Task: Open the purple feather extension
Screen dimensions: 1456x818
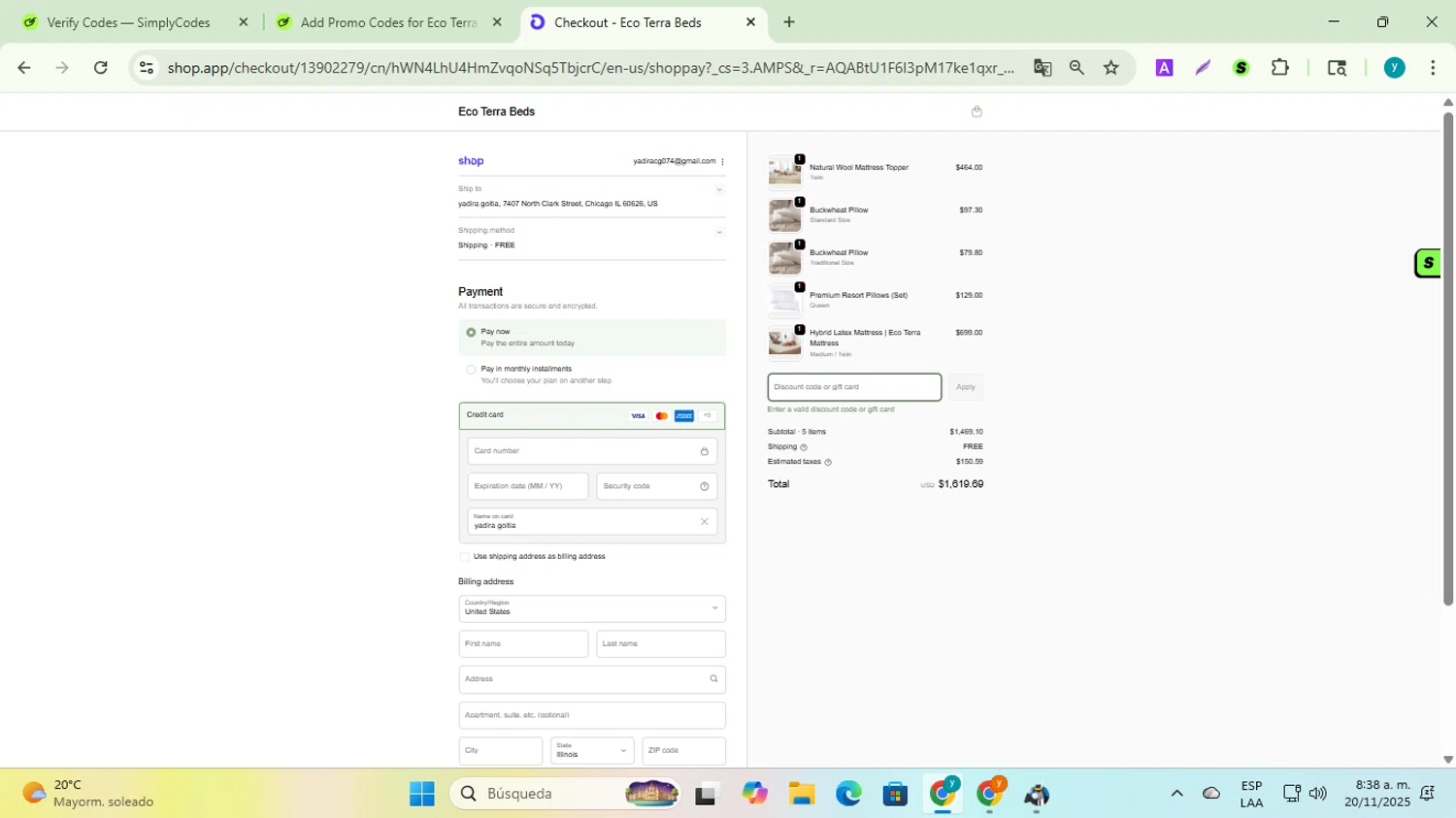Action: tap(1203, 68)
